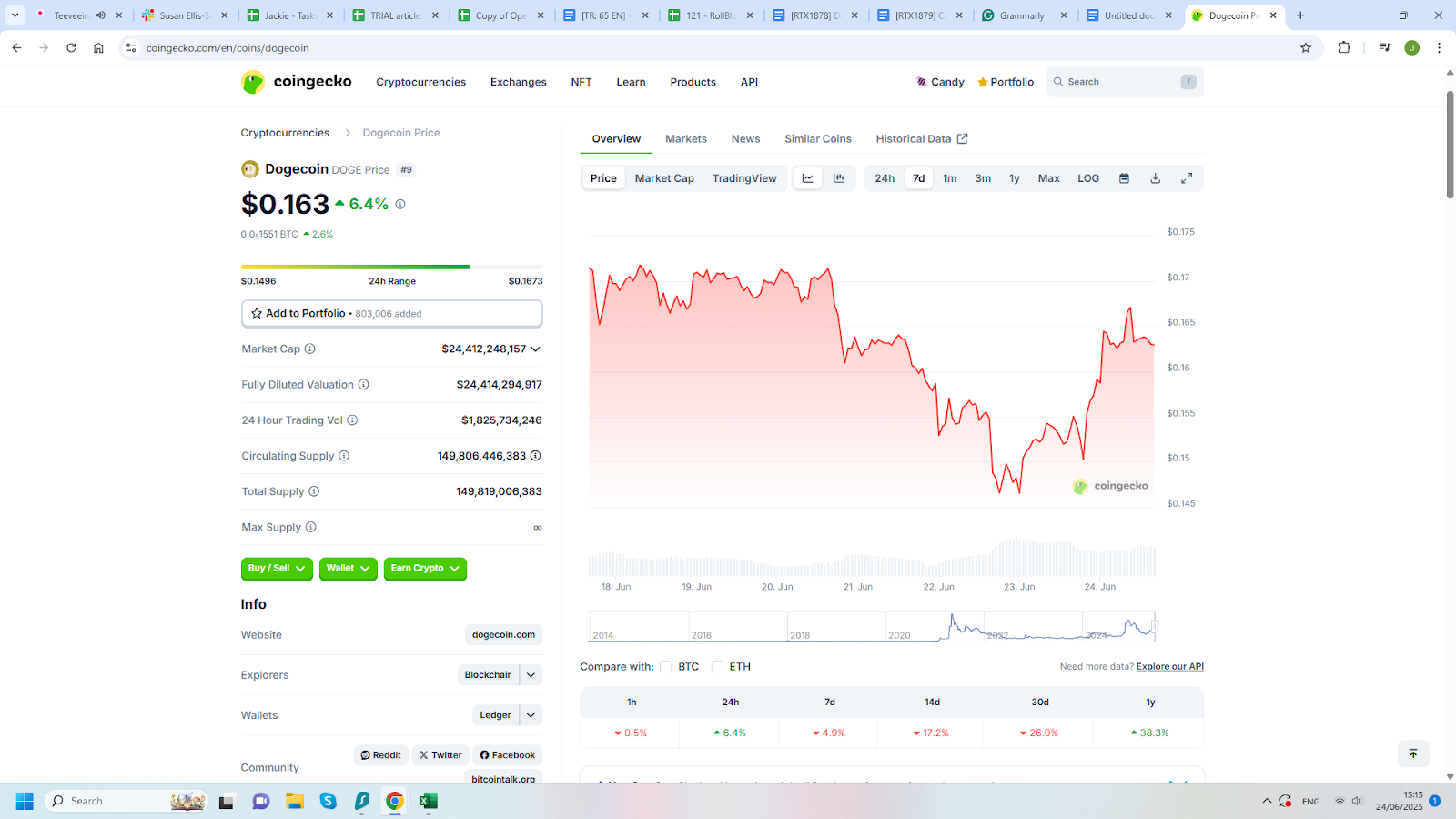Screen dimensions: 1456x819
Task: Select the 24h chart range
Action: coord(885,178)
